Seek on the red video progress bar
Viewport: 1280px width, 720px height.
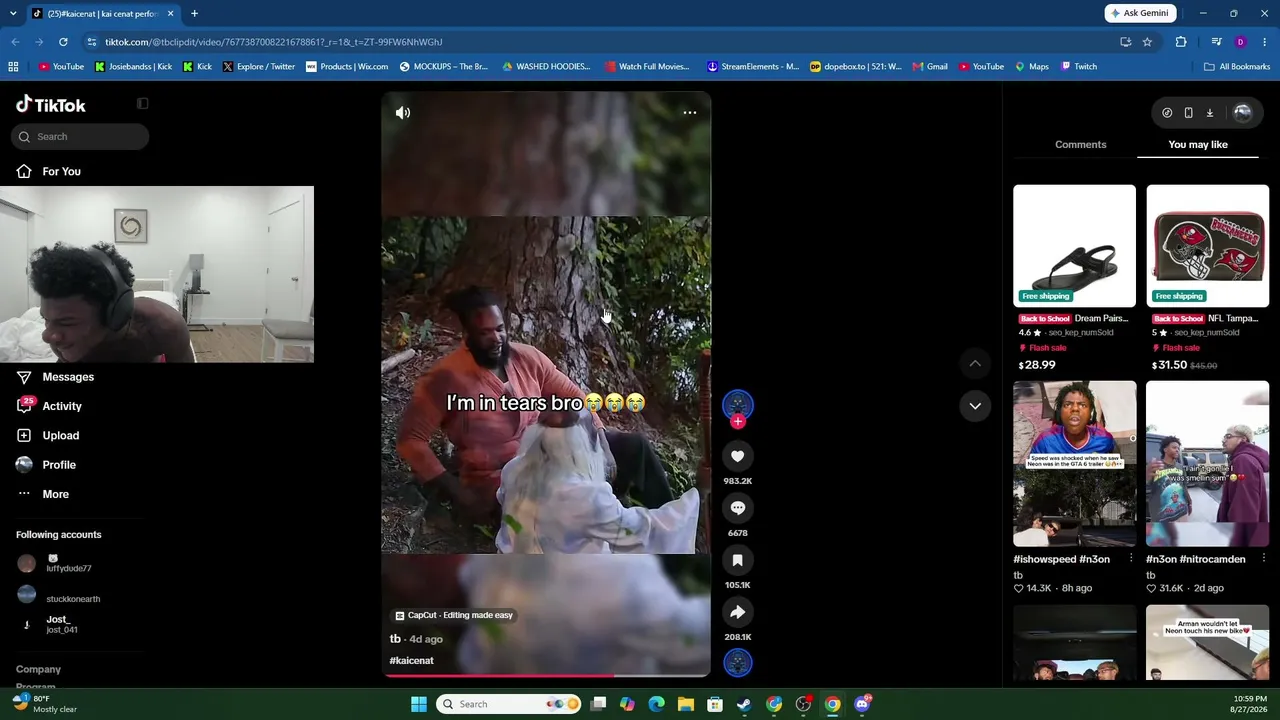coord(546,675)
